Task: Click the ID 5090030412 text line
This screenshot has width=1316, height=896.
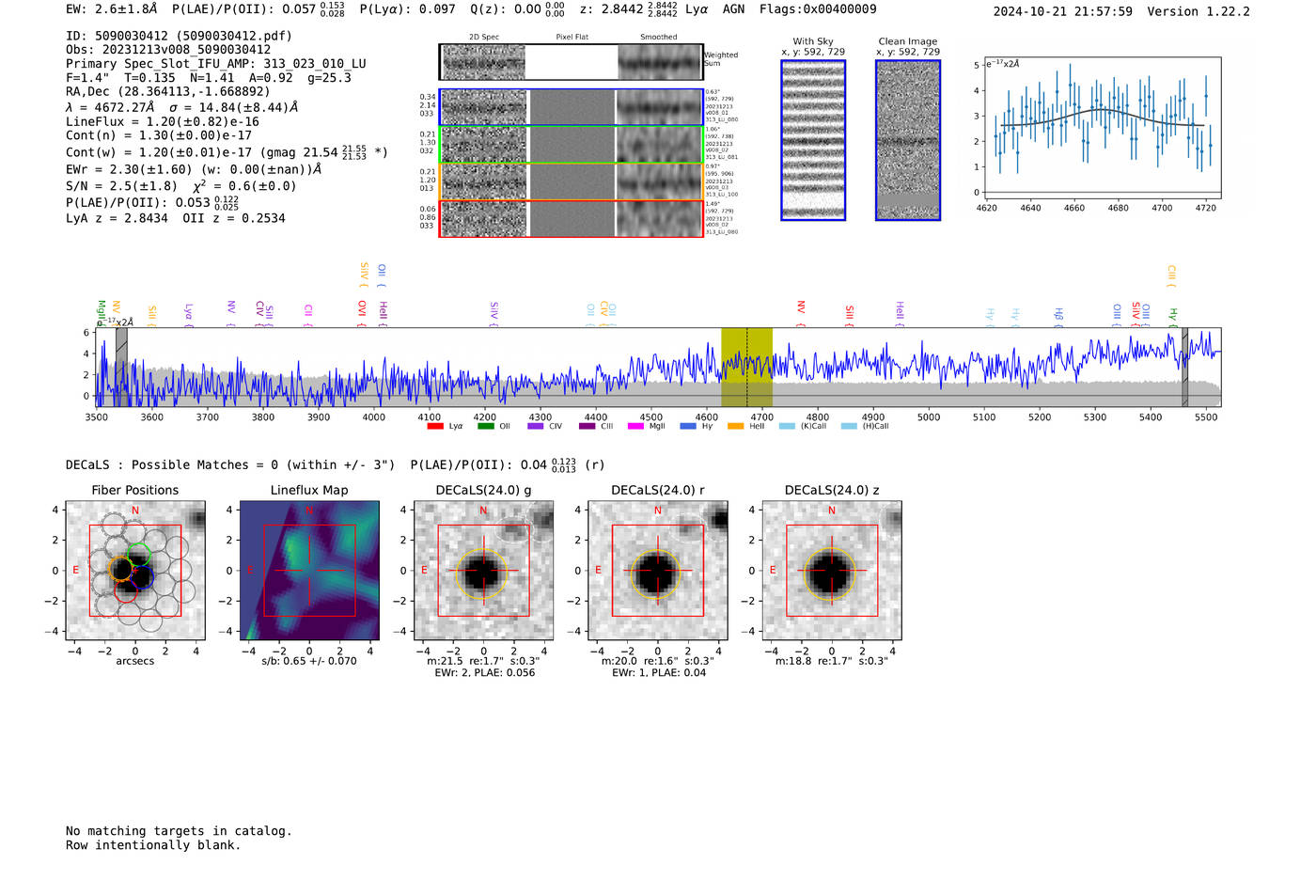Action: [x=179, y=36]
